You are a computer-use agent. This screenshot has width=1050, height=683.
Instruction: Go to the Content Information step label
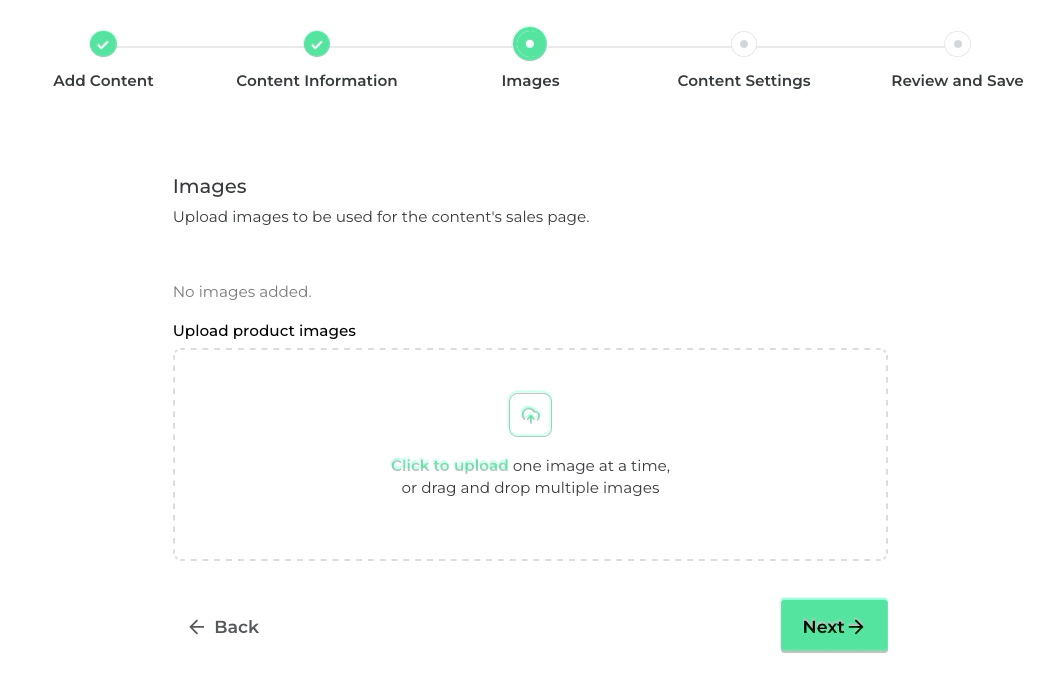(317, 81)
